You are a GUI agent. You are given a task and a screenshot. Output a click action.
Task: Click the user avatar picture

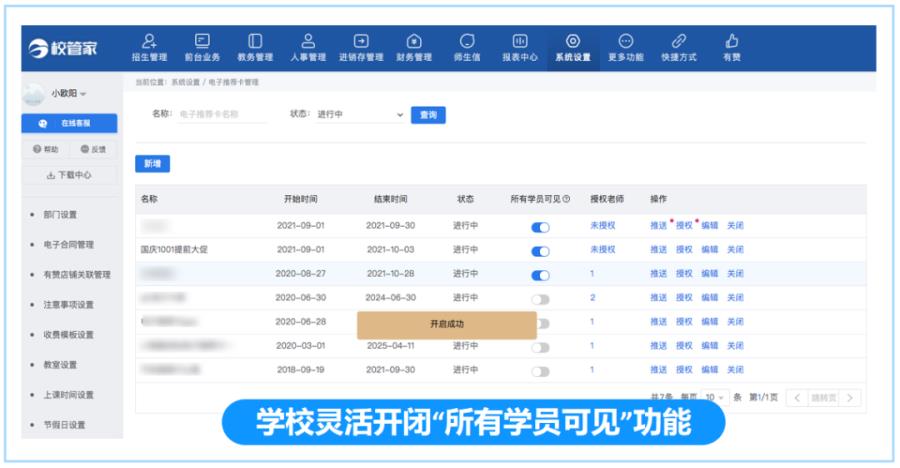tap(33, 94)
